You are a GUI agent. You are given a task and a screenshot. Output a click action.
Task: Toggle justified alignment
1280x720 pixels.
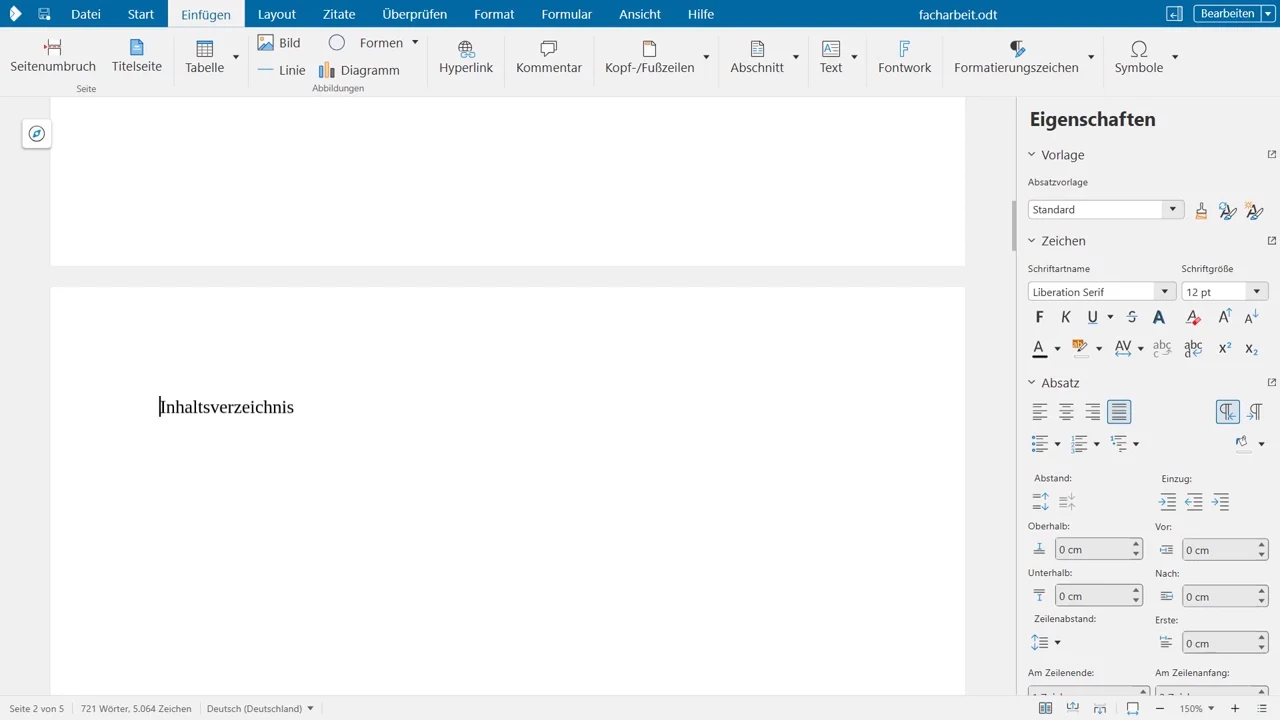pos(1119,412)
